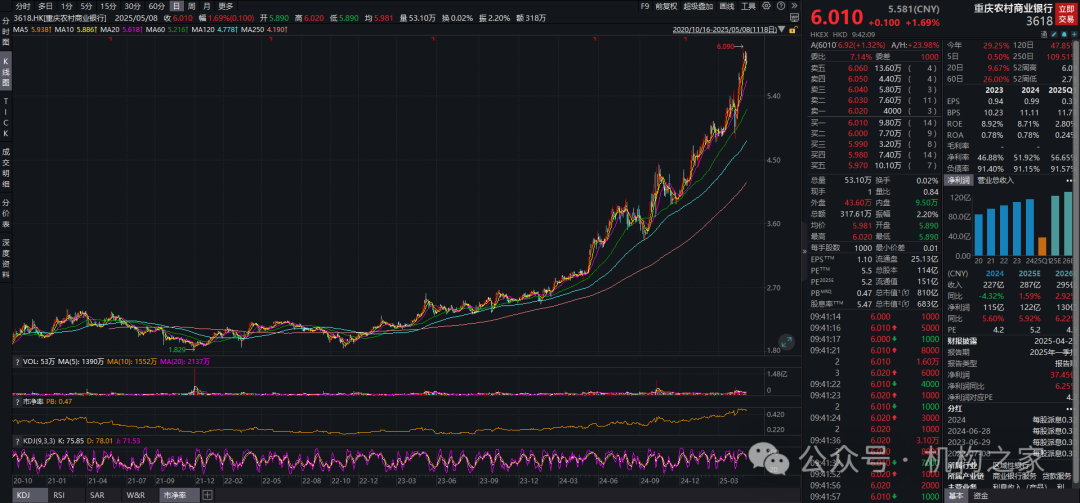
Task: Click the 财报披露 section header
Action: point(962,340)
